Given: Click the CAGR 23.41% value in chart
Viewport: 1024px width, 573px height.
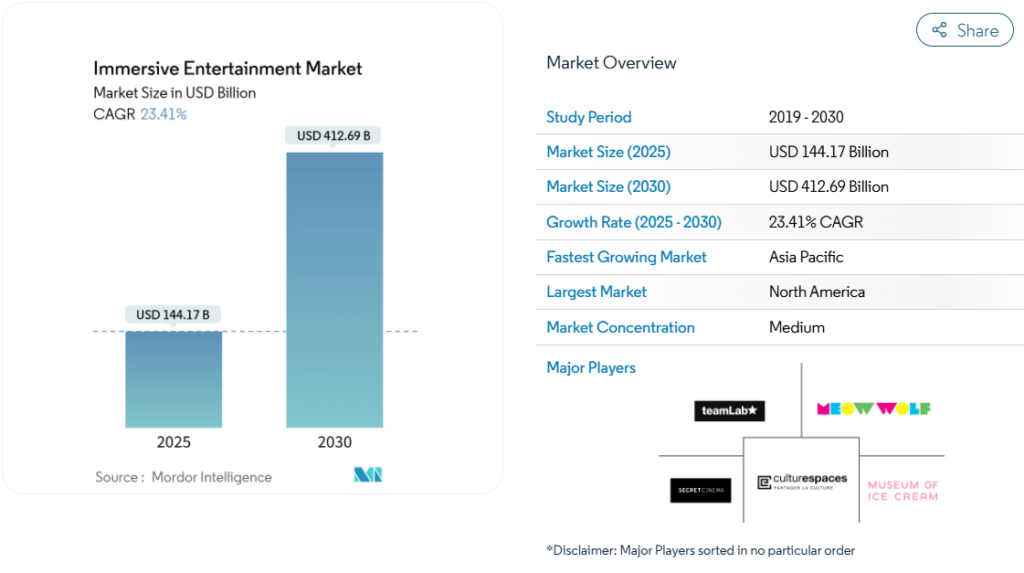Looking at the screenshot, I should pyautogui.click(x=163, y=114).
